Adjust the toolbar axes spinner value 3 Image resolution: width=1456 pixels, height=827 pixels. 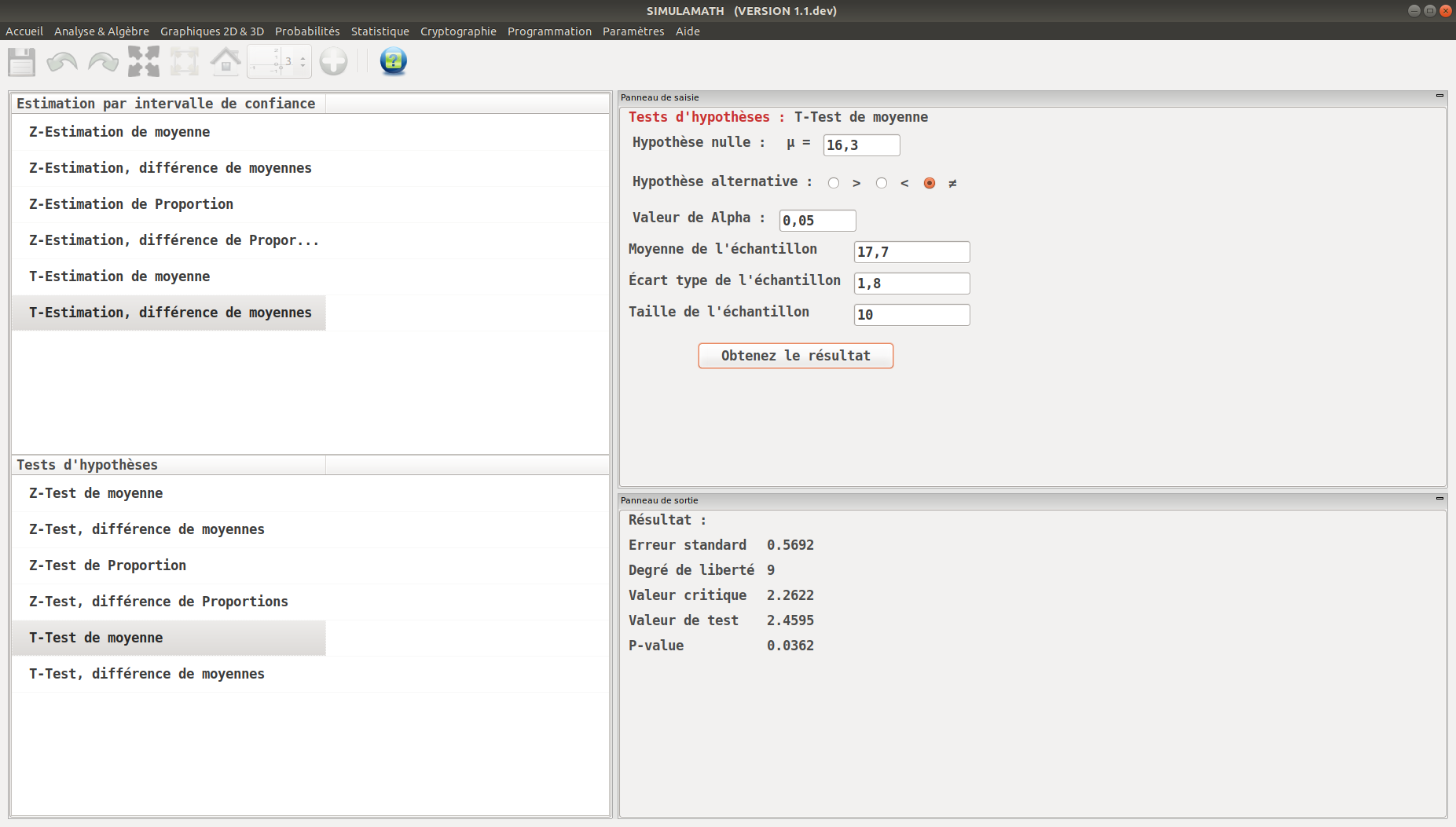279,61
